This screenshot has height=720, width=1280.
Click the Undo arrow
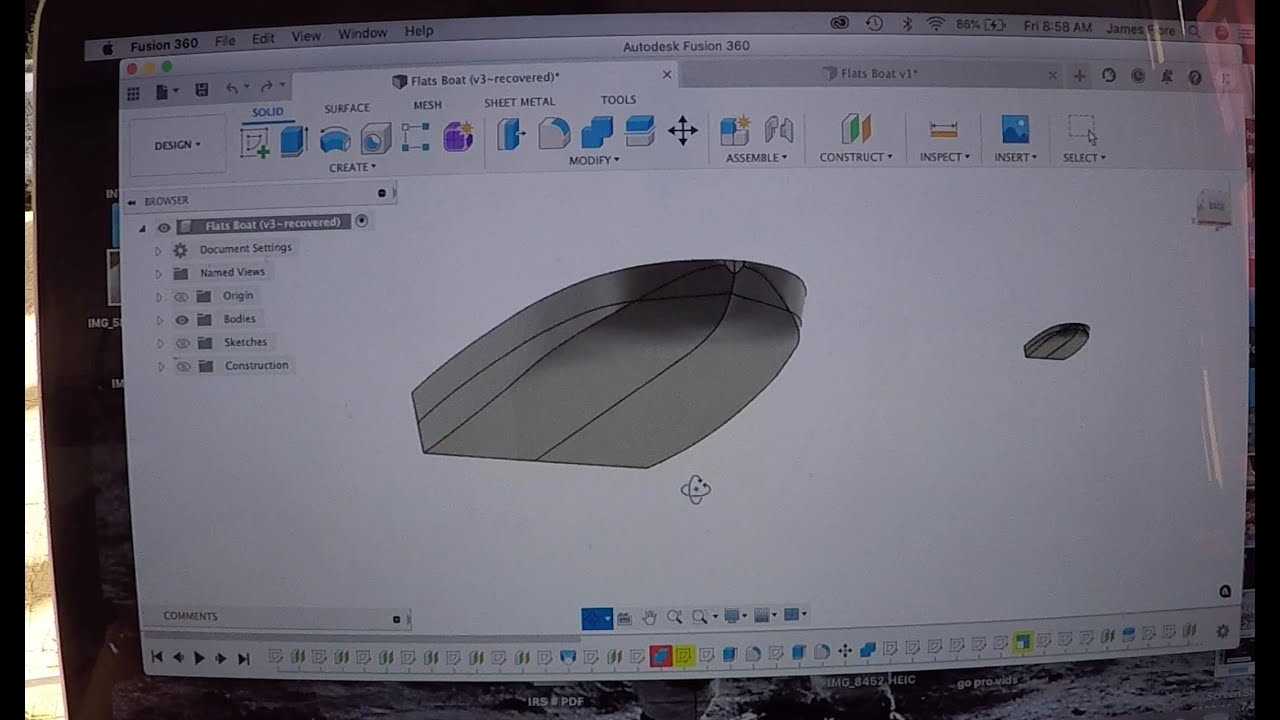click(x=232, y=89)
